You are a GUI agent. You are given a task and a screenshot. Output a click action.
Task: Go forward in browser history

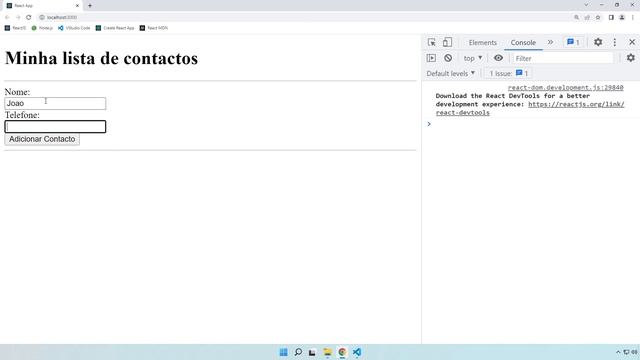pyautogui.click(x=18, y=18)
